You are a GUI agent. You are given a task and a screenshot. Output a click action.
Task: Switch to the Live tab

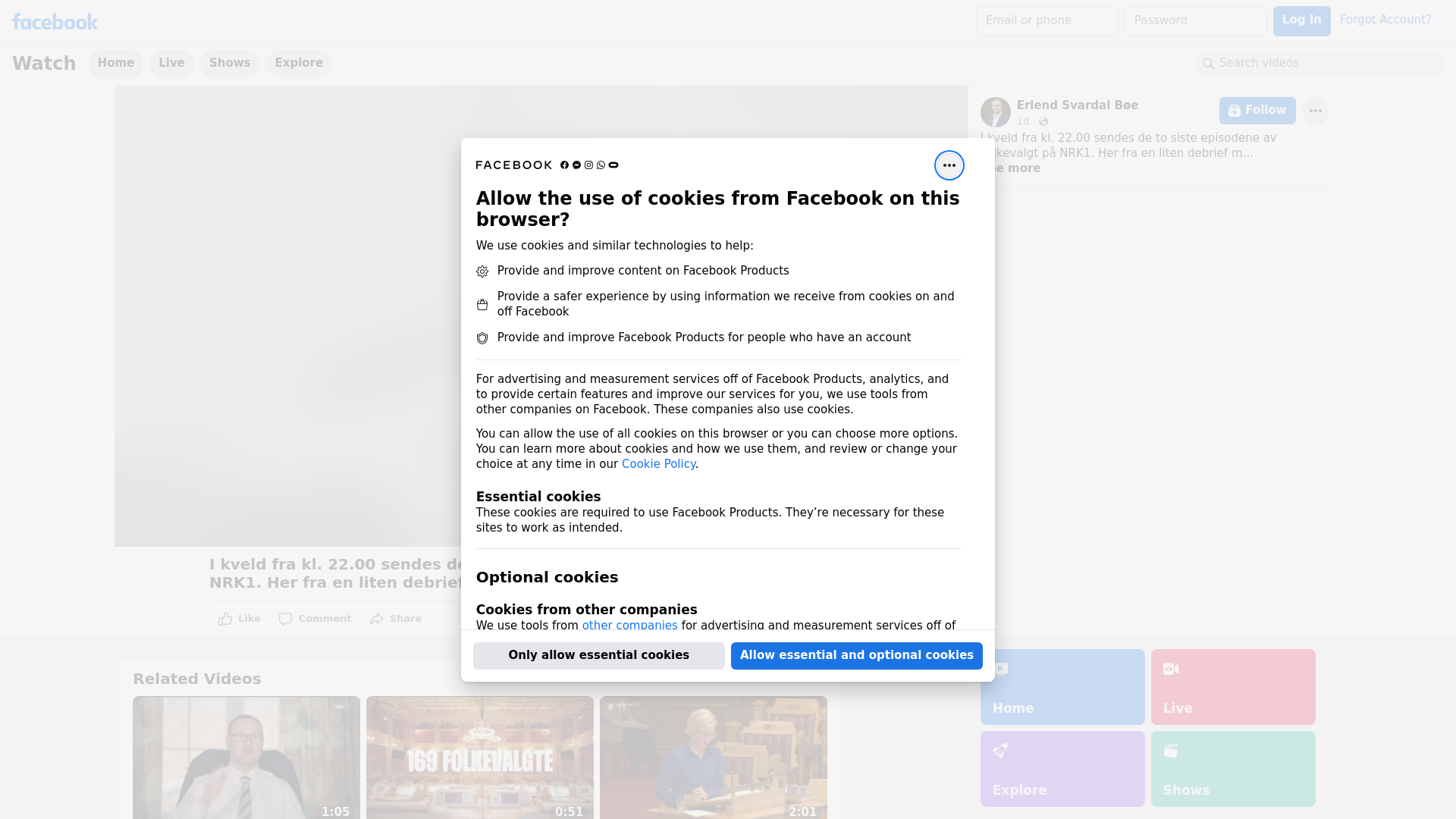171,63
